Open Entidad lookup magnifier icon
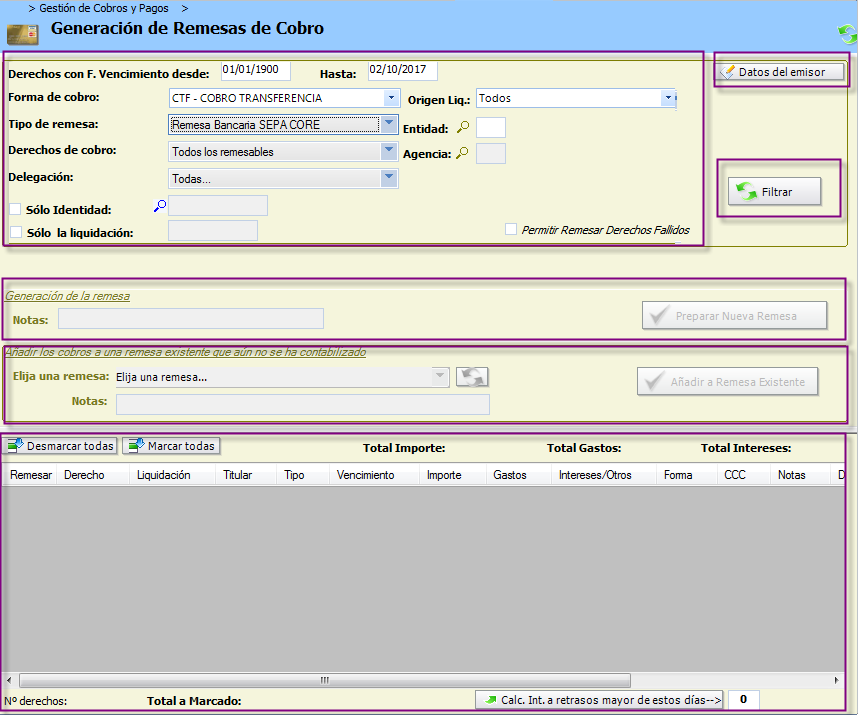The image size is (858, 715). pyautogui.click(x=463, y=127)
